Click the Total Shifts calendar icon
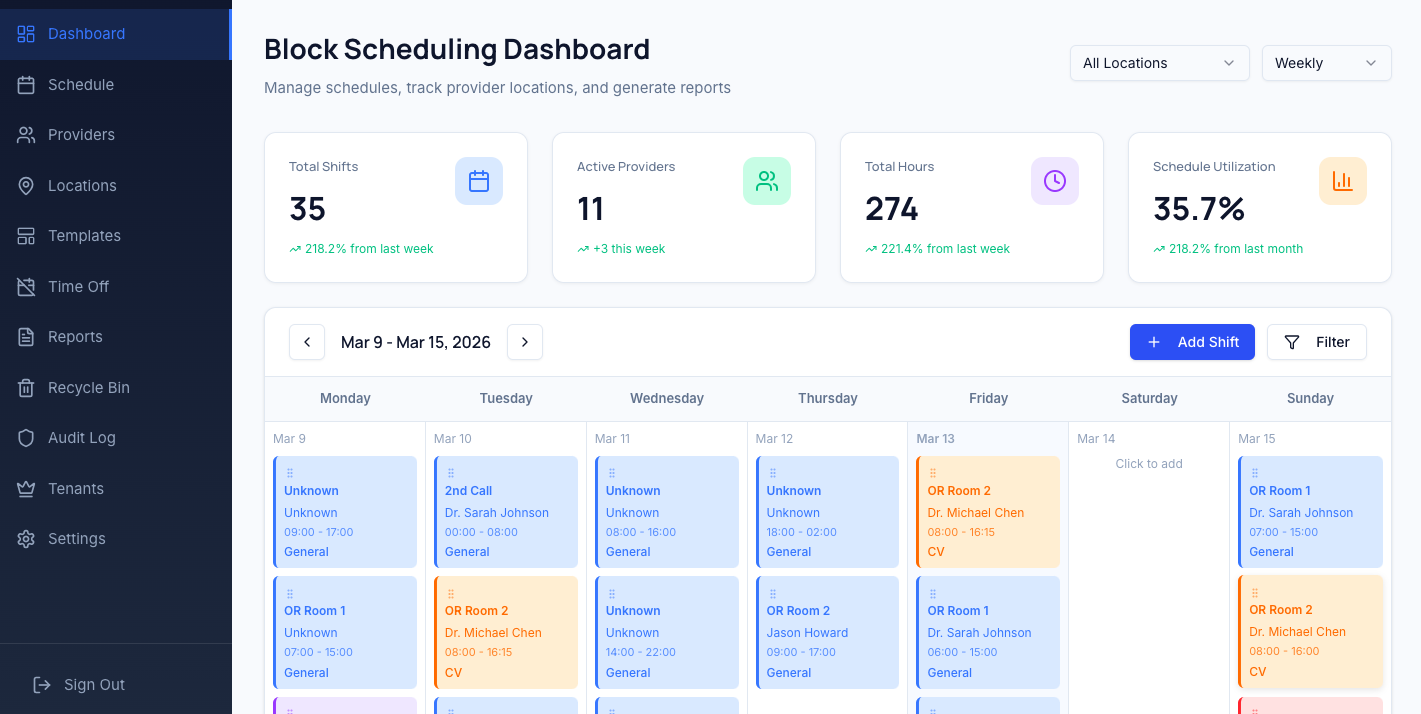The height and width of the screenshot is (714, 1421). click(479, 181)
